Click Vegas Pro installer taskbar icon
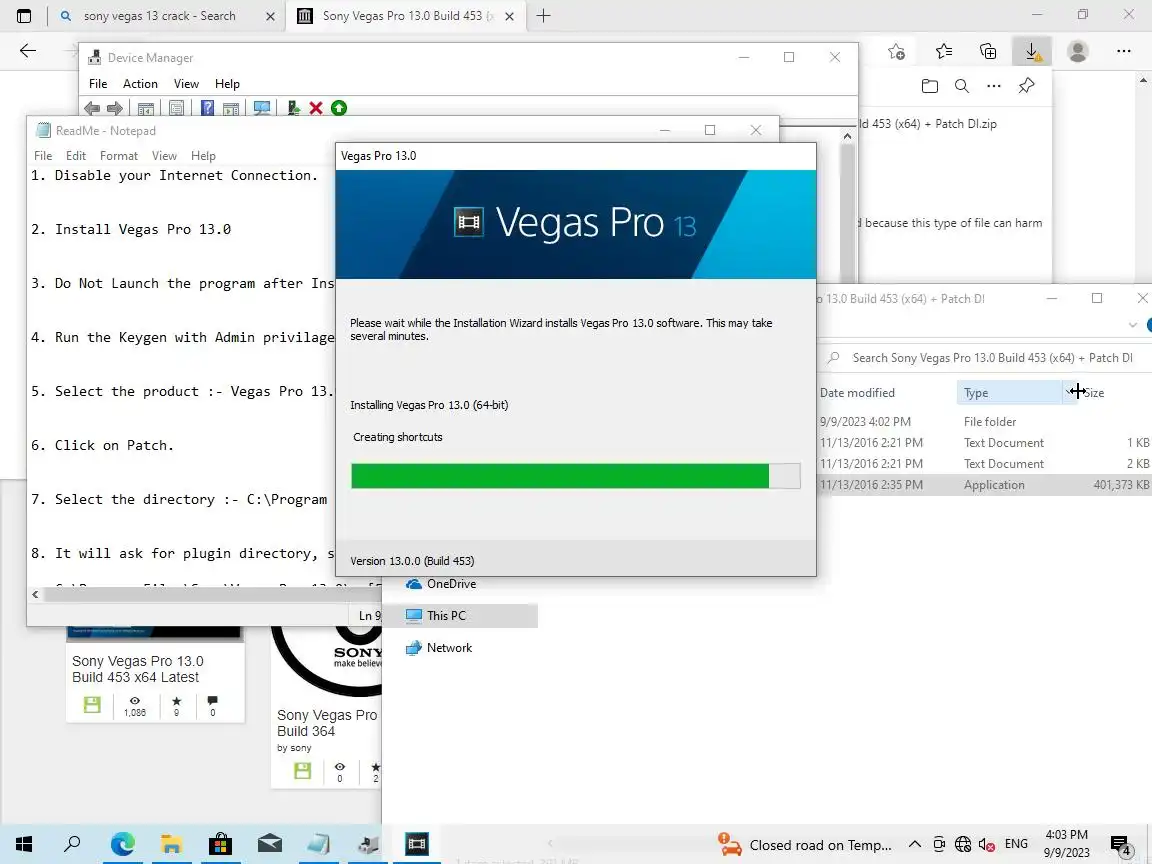1152x864 pixels. click(417, 844)
